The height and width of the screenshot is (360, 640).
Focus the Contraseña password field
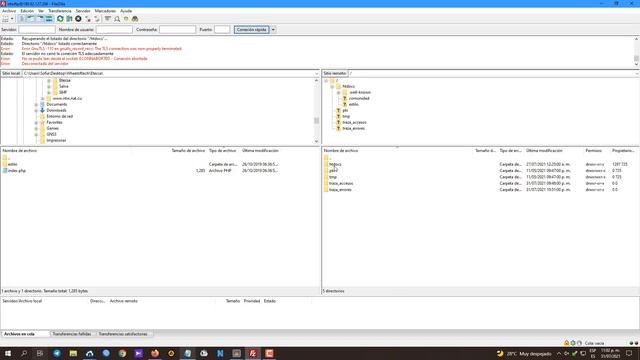tap(177, 29)
